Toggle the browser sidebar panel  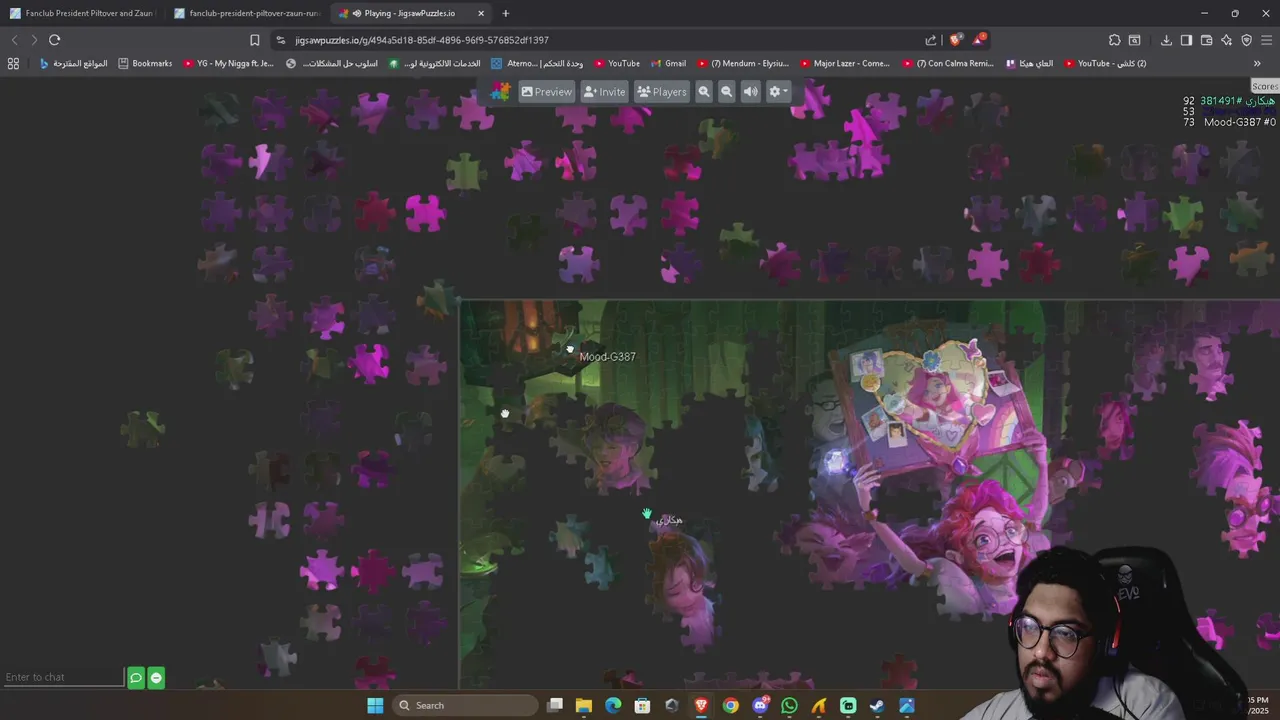1186,40
